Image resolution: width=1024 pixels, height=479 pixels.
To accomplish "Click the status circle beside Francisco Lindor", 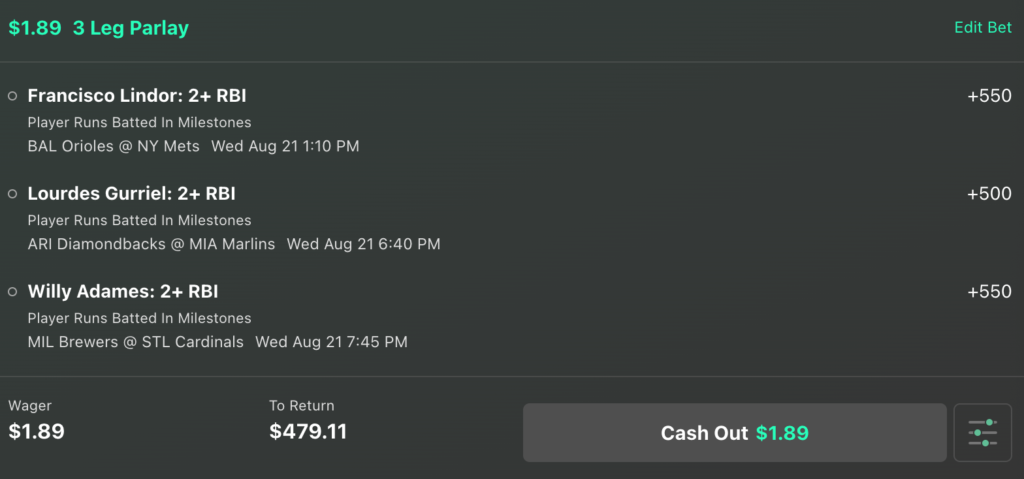I will tap(12, 96).
